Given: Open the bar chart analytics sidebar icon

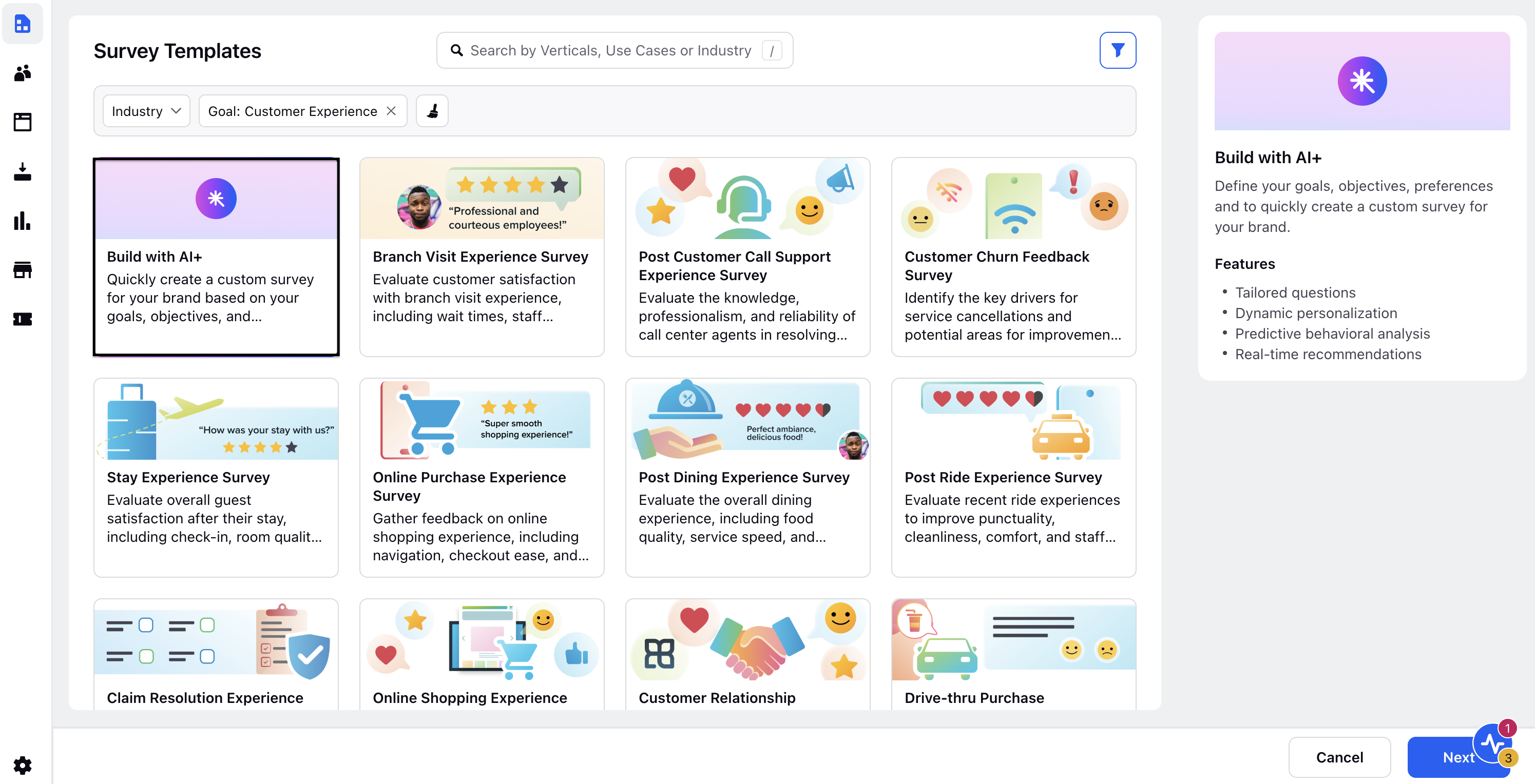Looking at the screenshot, I should (x=23, y=221).
